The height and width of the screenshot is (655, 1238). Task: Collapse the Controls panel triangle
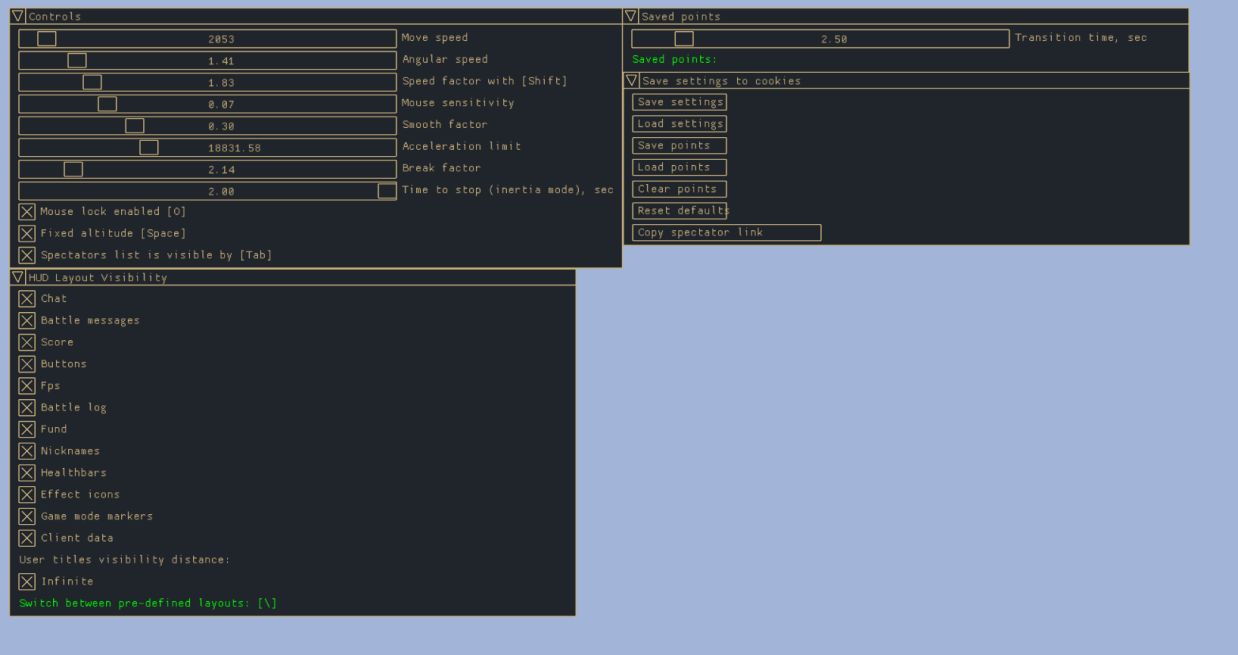[x=18, y=16]
